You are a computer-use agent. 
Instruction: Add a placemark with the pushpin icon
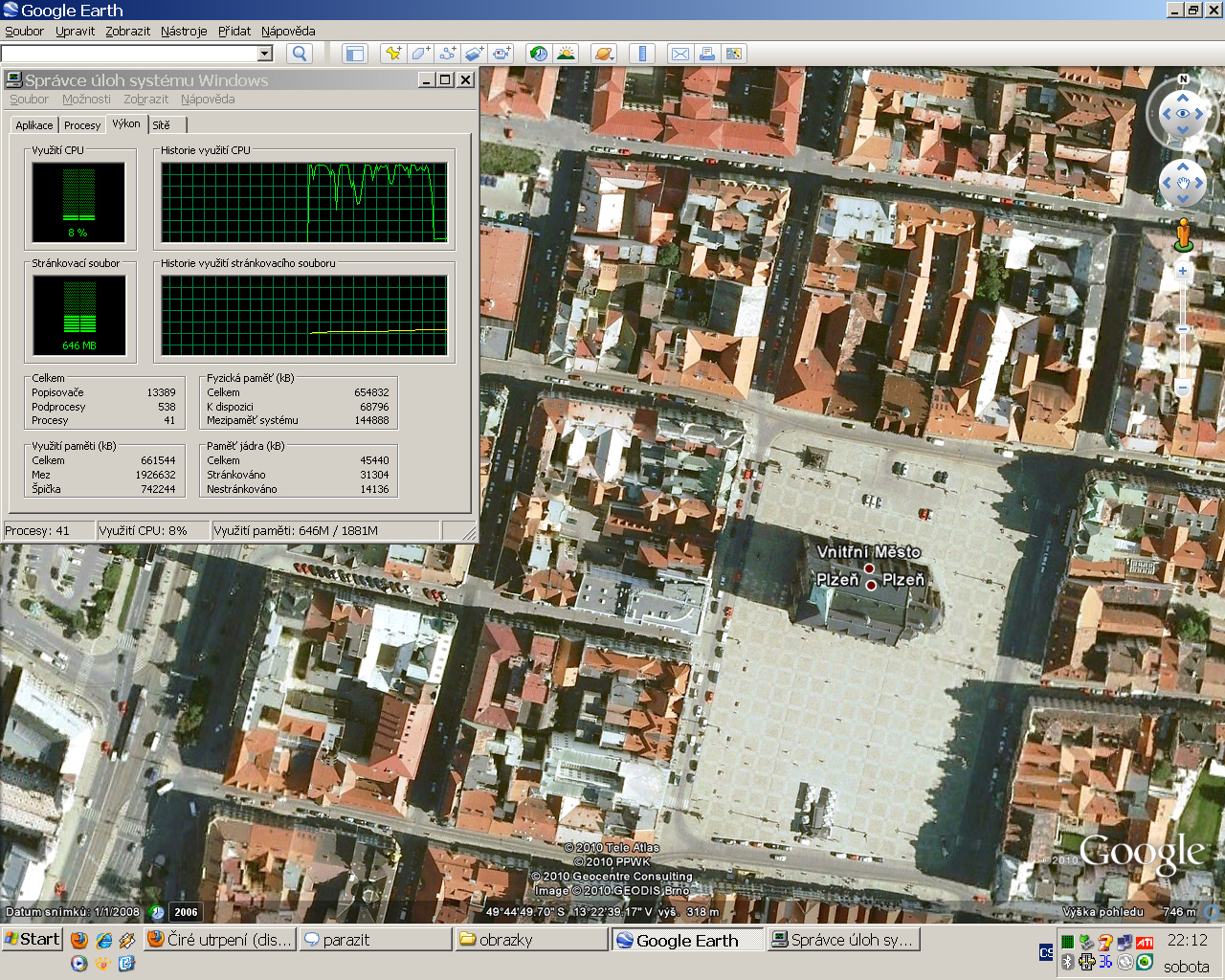click(393, 54)
